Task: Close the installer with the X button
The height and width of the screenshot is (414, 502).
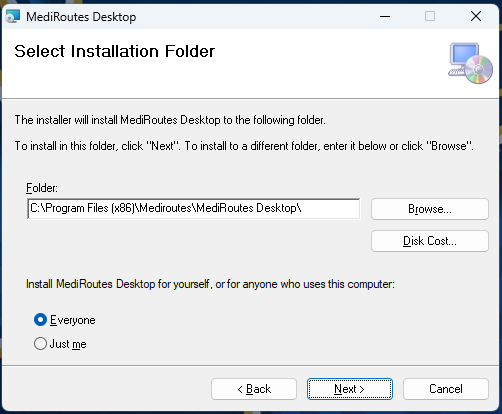Action: click(476, 16)
